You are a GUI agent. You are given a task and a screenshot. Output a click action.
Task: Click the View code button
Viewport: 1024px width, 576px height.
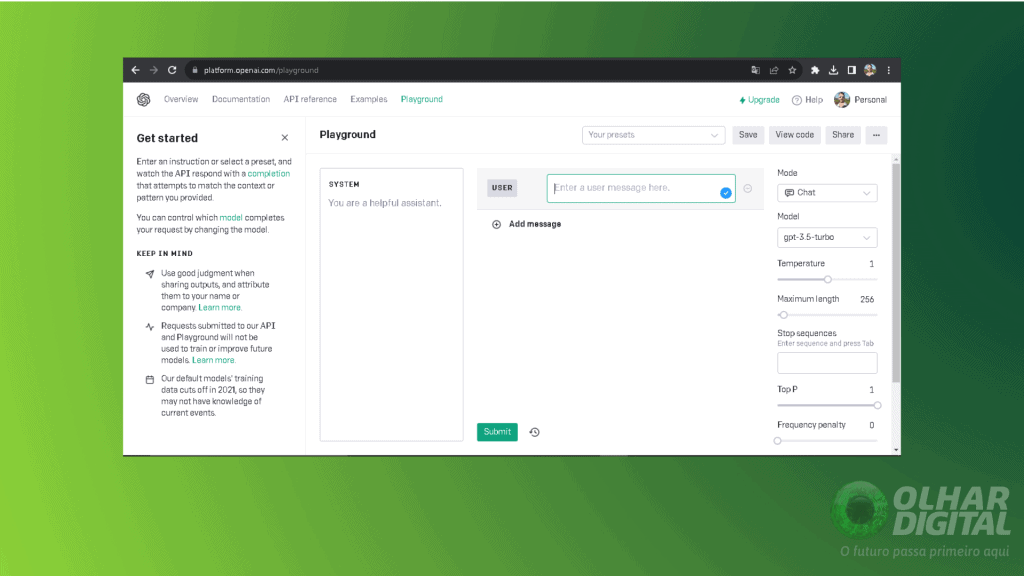click(x=794, y=134)
